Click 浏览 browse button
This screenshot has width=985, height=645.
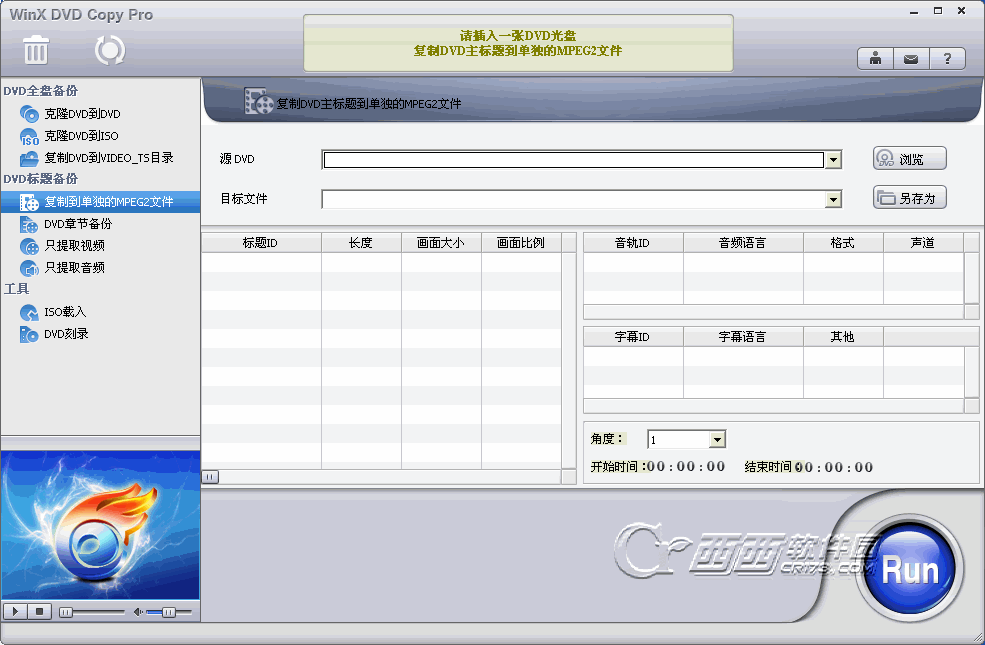pyautogui.click(x=910, y=158)
